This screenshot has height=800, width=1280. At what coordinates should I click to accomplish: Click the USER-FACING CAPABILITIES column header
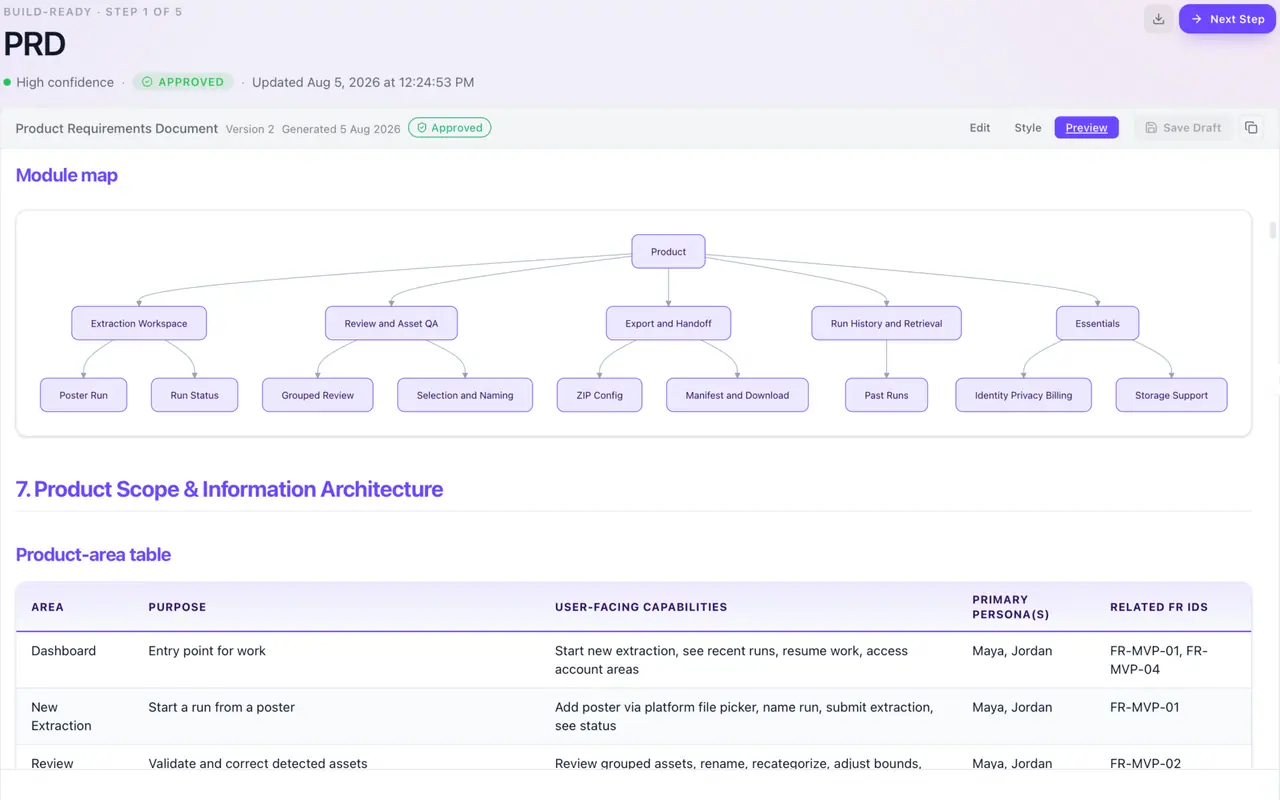[641, 607]
